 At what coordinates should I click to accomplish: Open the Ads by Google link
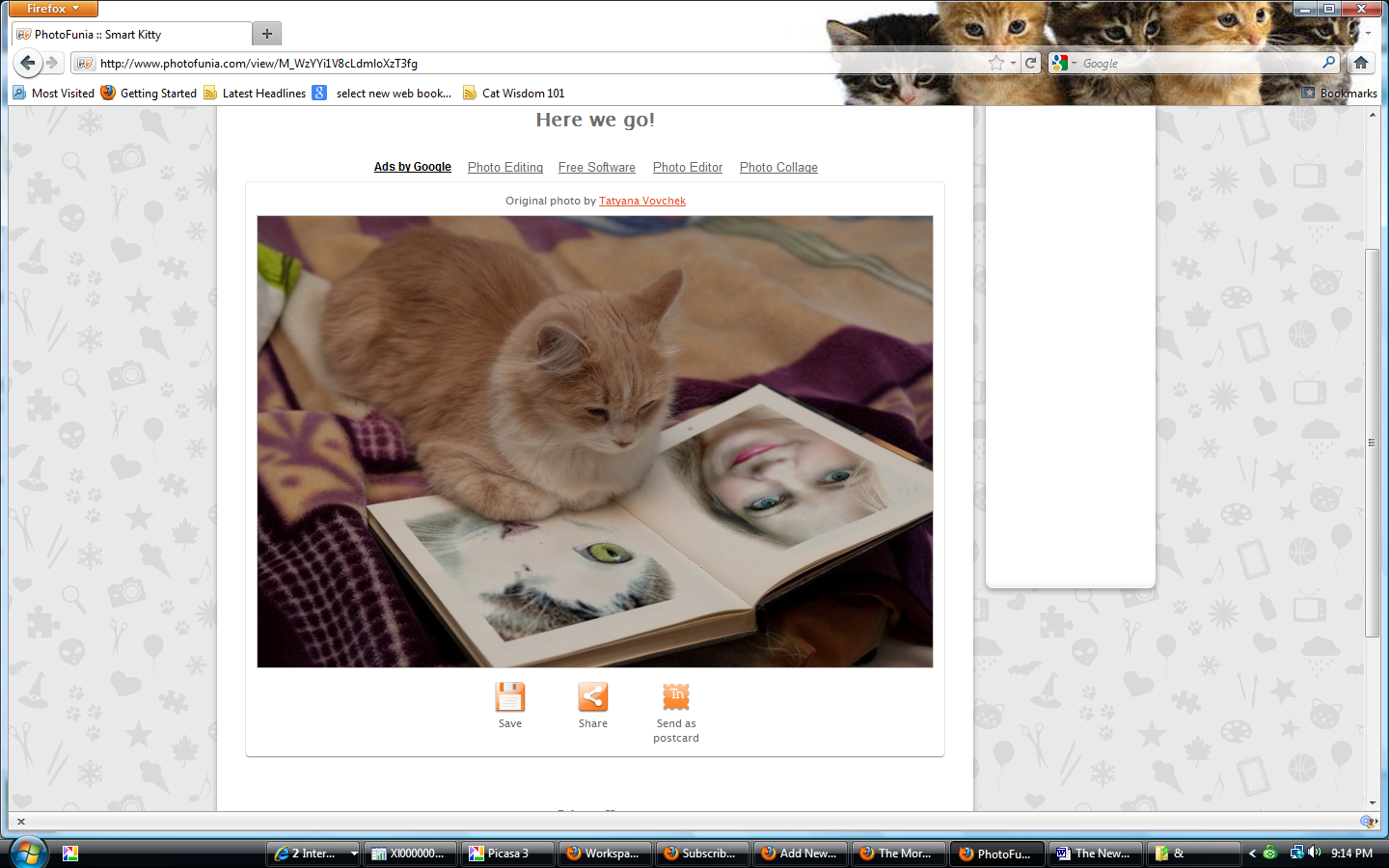[x=413, y=167]
